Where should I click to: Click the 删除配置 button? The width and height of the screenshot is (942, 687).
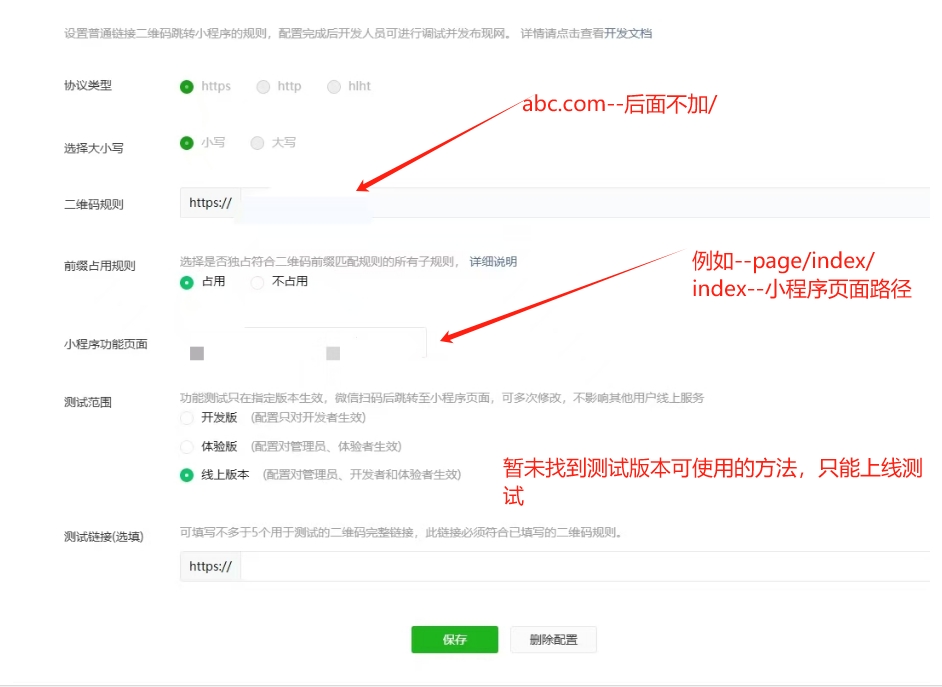point(553,640)
